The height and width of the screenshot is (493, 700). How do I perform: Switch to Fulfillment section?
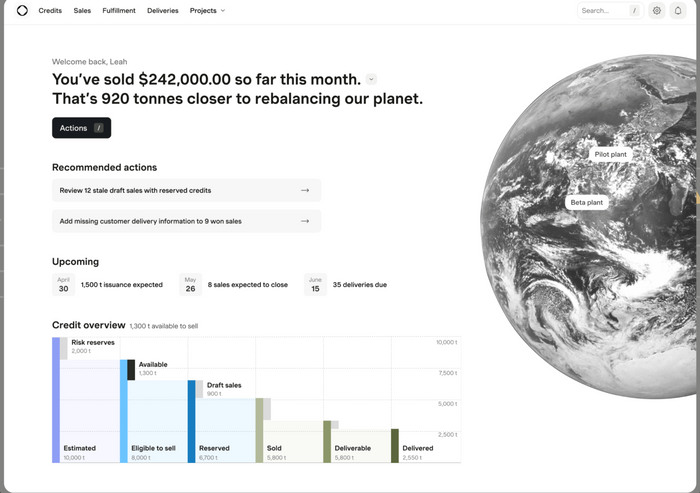[119, 11]
